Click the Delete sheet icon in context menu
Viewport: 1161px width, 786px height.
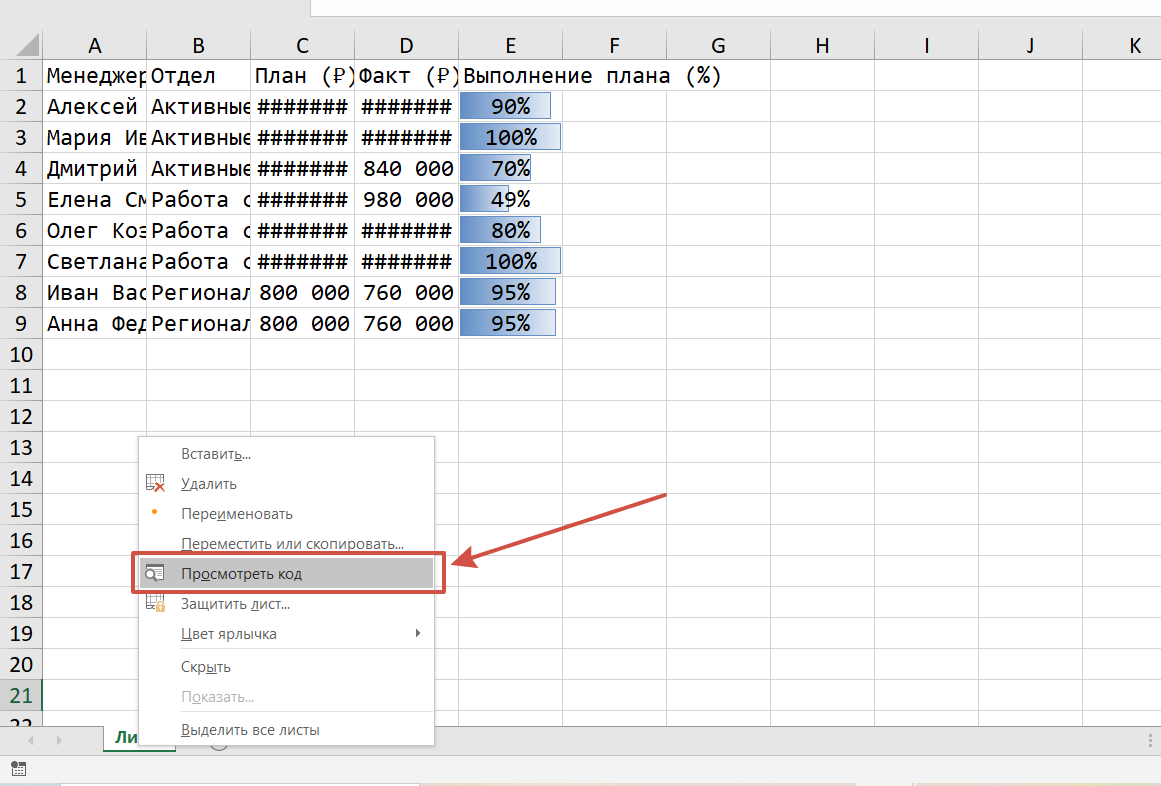pos(155,483)
